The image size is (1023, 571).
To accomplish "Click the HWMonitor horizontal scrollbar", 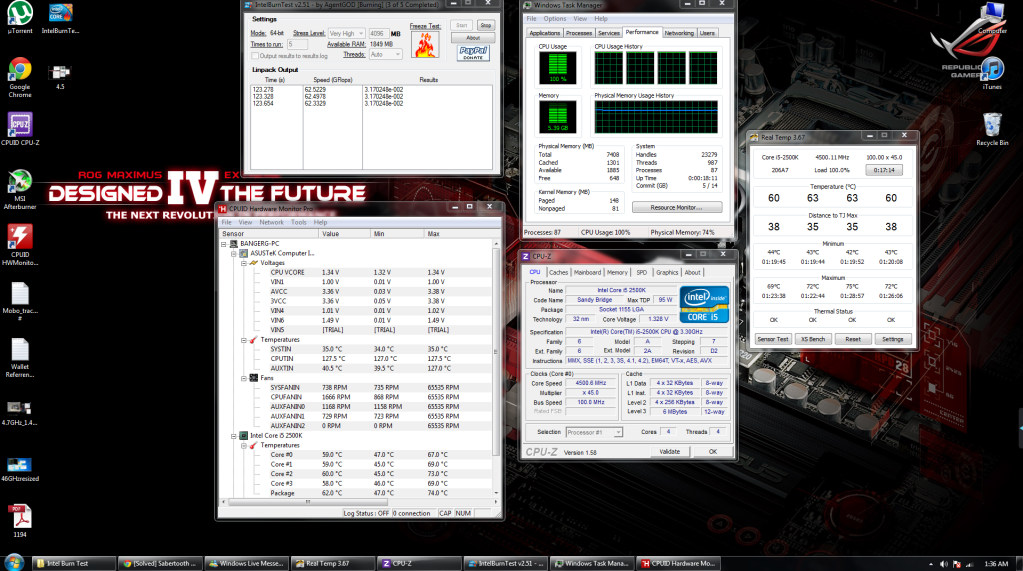I will pos(307,502).
